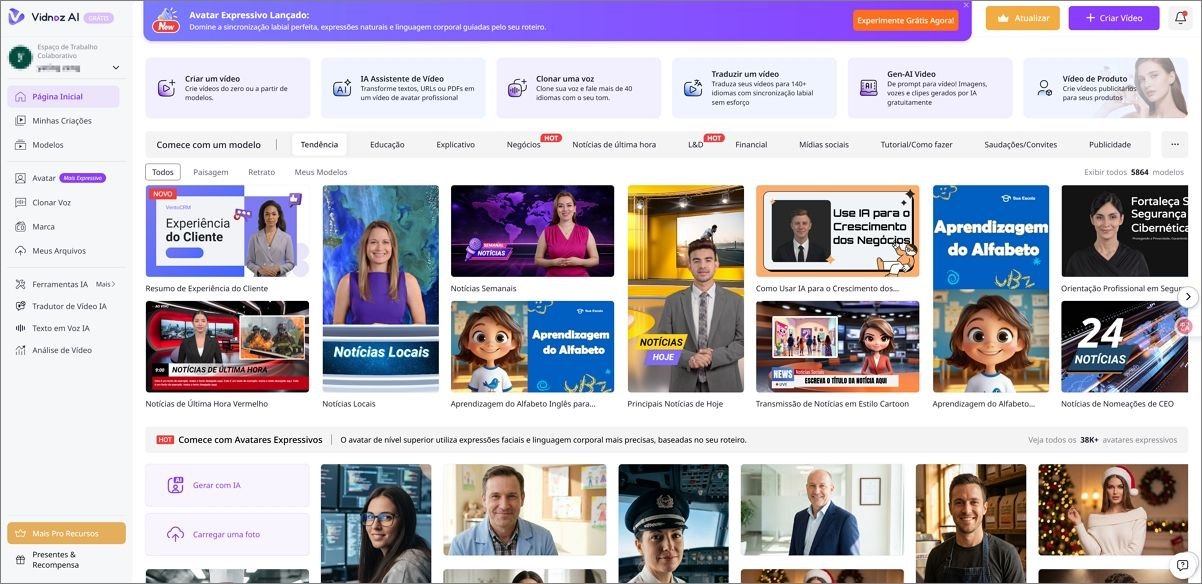1202x584 pixels.
Task: Select the L&D tab
Action: (x=696, y=144)
